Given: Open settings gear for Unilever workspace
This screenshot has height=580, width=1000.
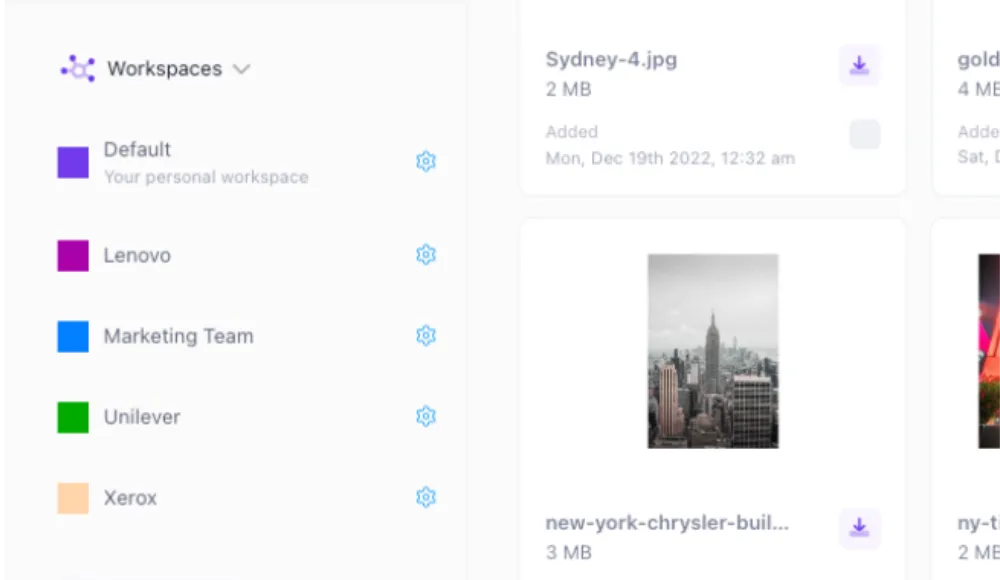Looking at the screenshot, I should 425,417.
